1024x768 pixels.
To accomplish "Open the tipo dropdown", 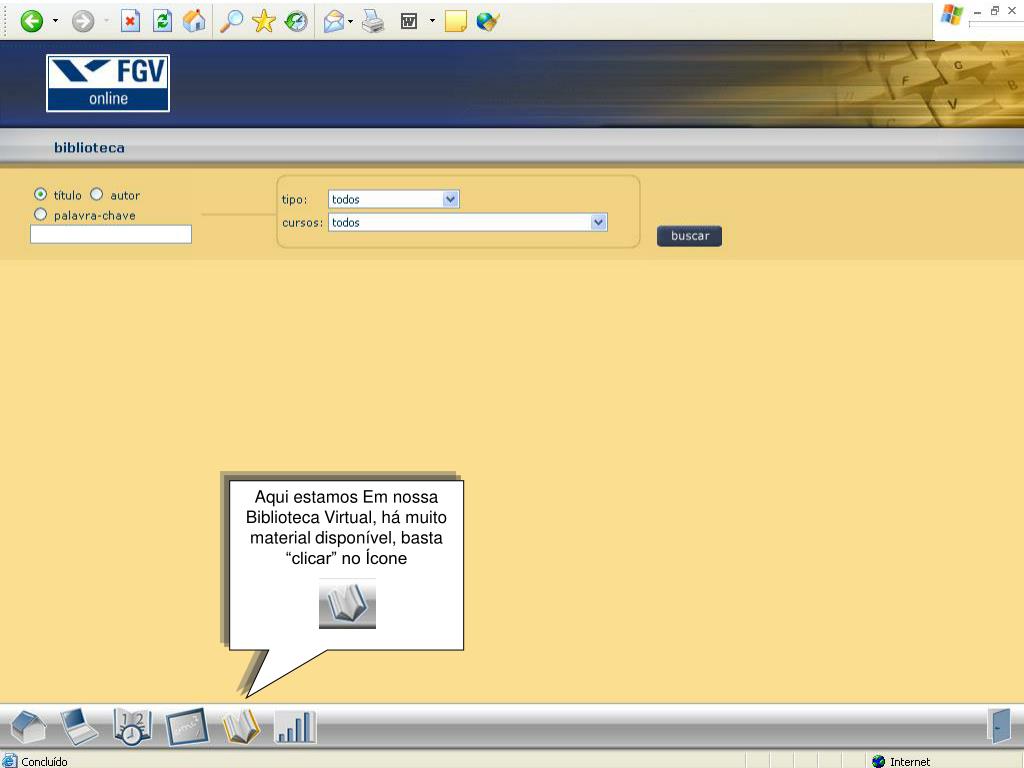I will 394,199.
